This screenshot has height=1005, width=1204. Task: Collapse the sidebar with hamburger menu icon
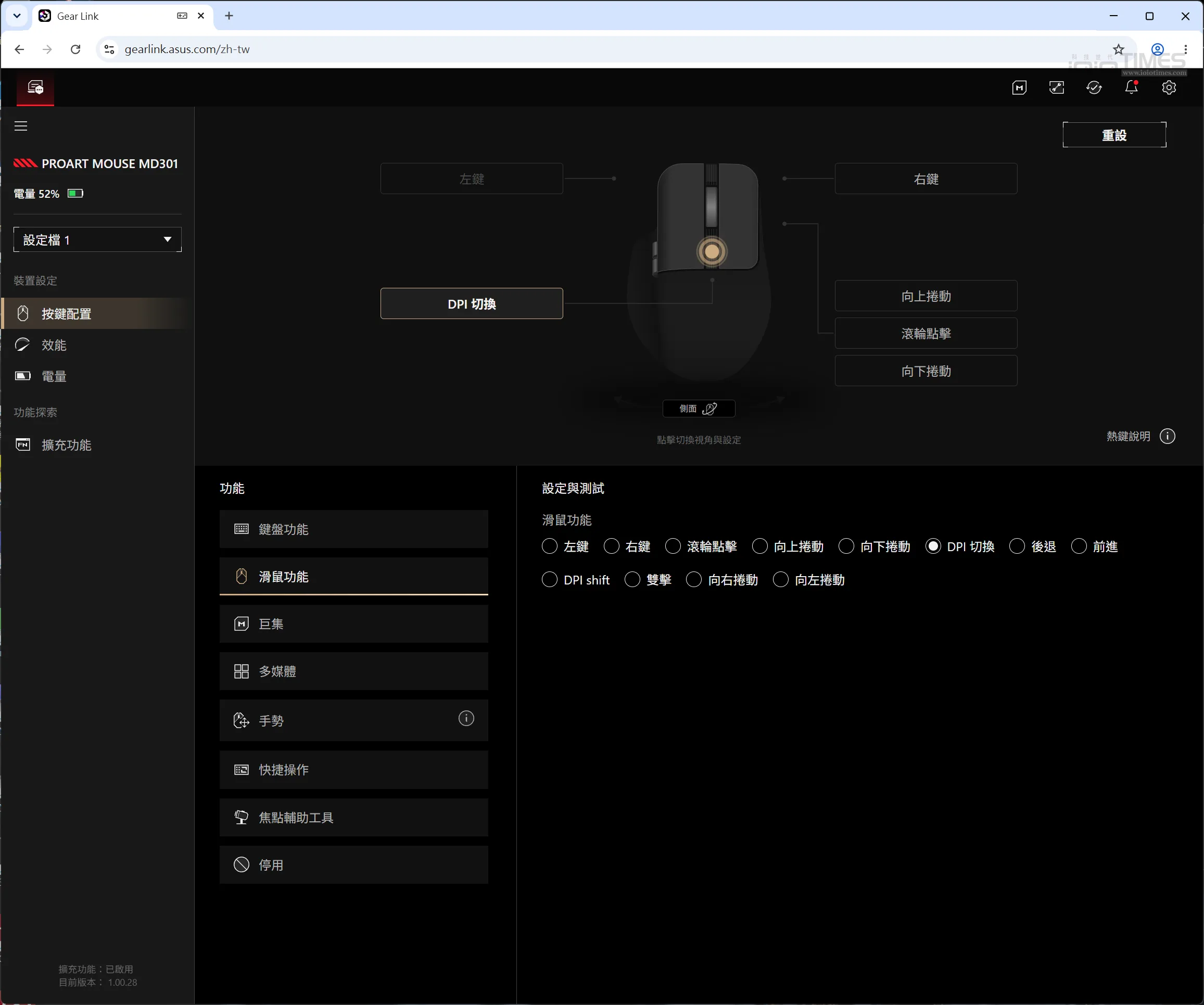[x=21, y=126]
